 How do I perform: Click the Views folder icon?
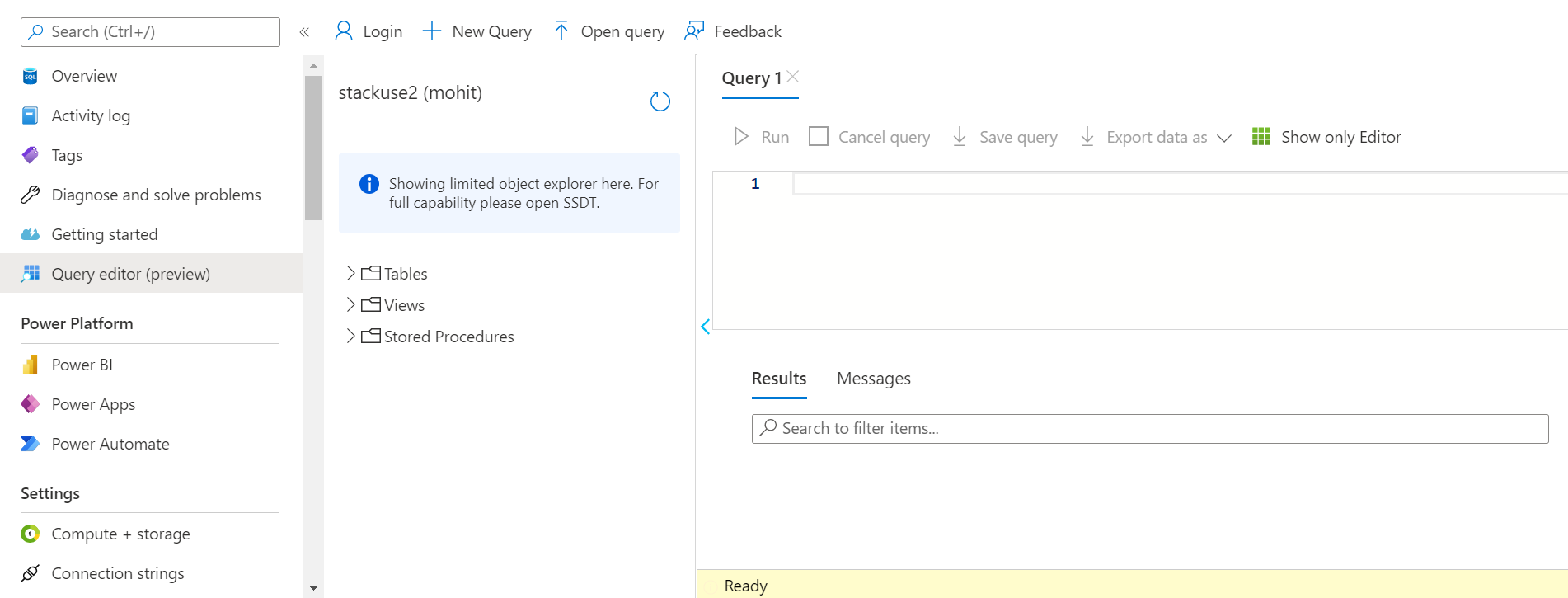pyautogui.click(x=371, y=304)
